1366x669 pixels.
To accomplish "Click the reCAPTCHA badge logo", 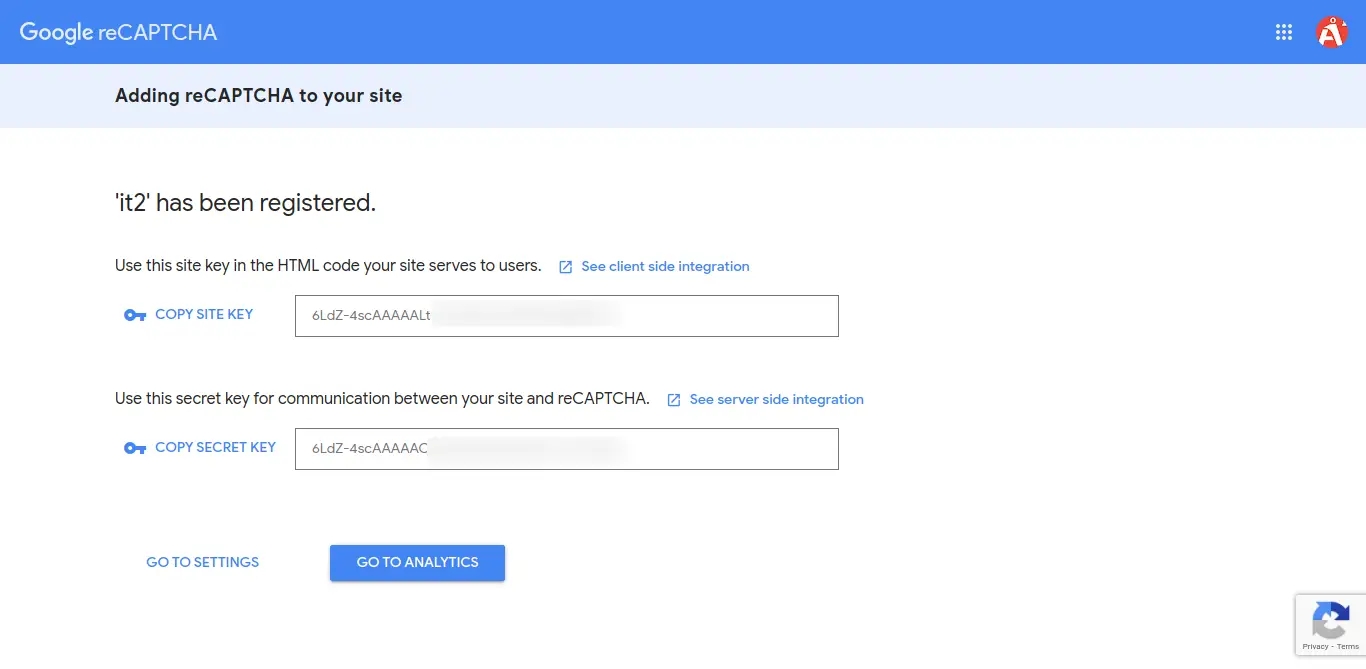I will 1330,620.
